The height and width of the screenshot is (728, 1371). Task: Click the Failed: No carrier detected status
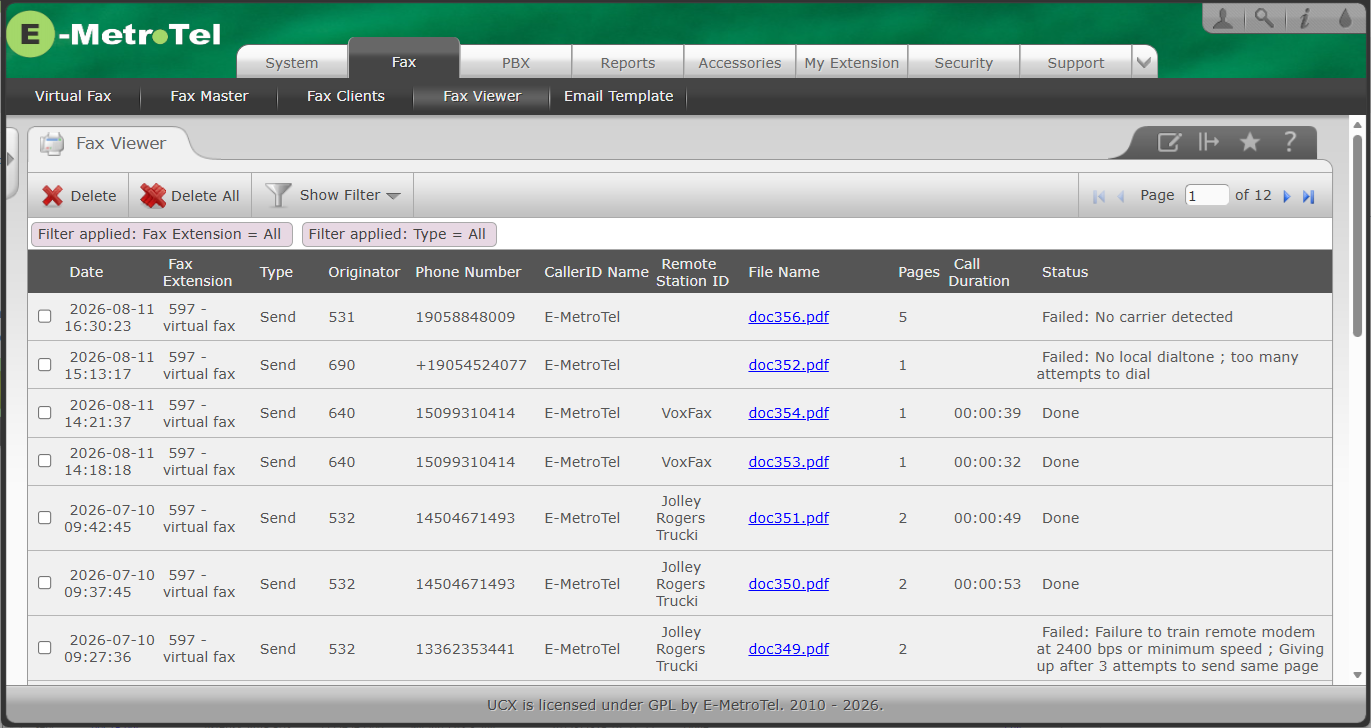click(1137, 317)
